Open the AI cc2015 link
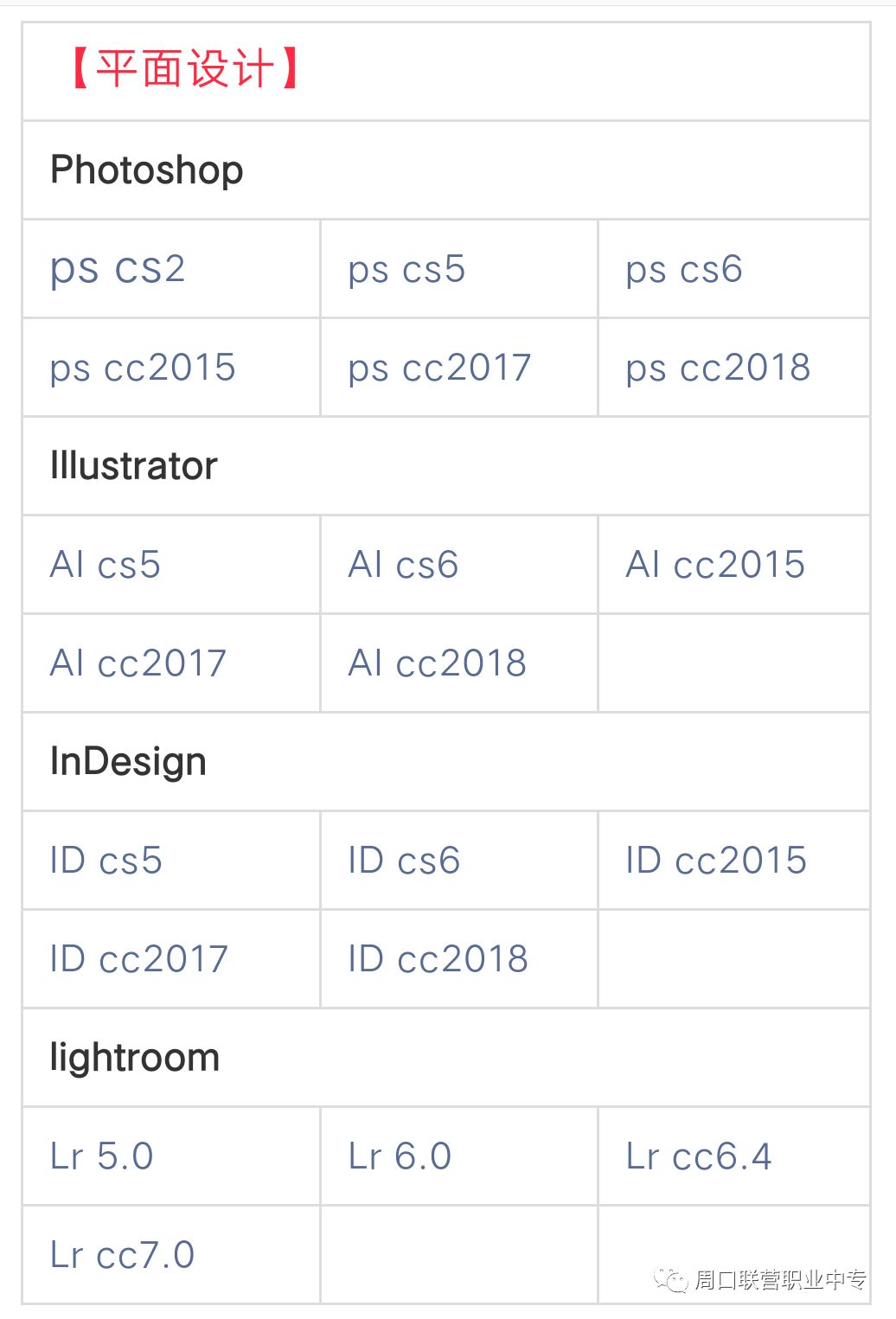The width and height of the screenshot is (896, 1319). 715,565
